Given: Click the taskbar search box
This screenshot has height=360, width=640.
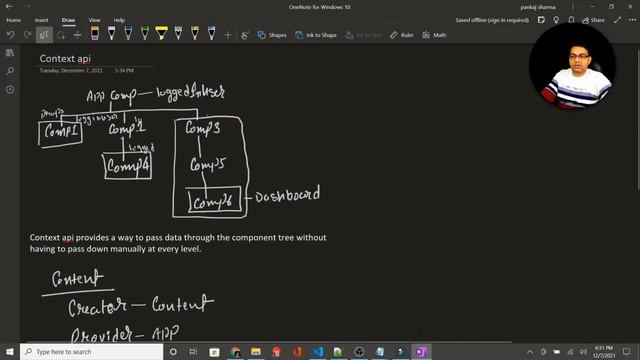Looking at the screenshot, I should [91, 351].
